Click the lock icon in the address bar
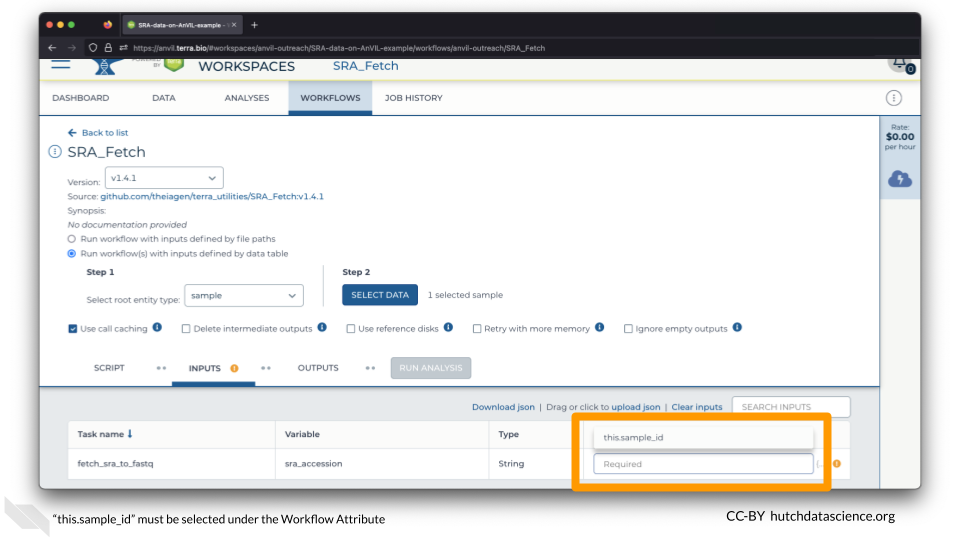Screen dimensions: 960x540 [x=108, y=48]
